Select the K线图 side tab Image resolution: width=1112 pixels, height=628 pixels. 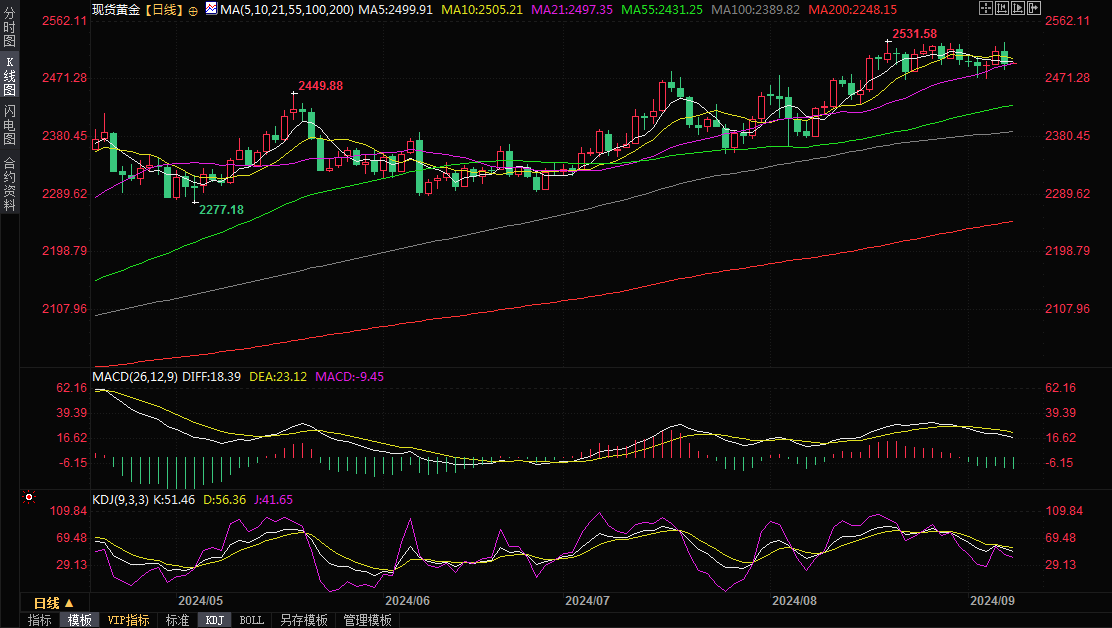point(9,76)
